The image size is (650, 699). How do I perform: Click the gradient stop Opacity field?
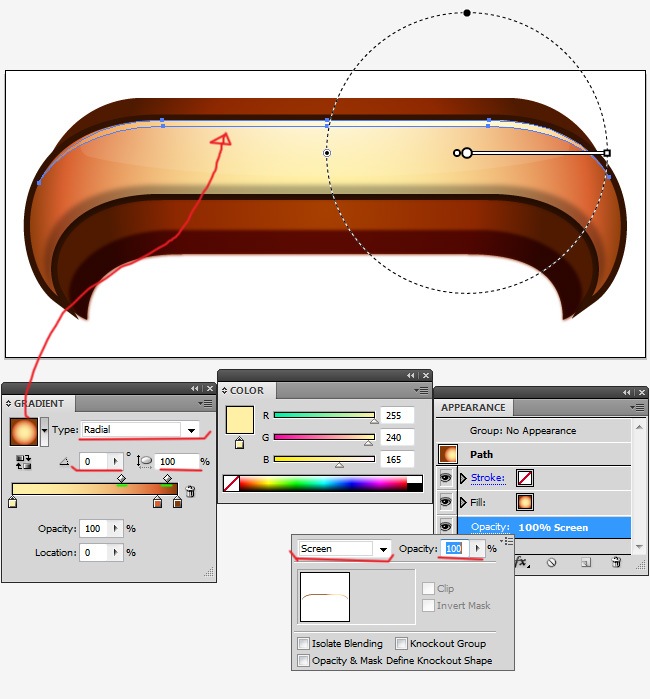pyautogui.click(x=93, y=529)
